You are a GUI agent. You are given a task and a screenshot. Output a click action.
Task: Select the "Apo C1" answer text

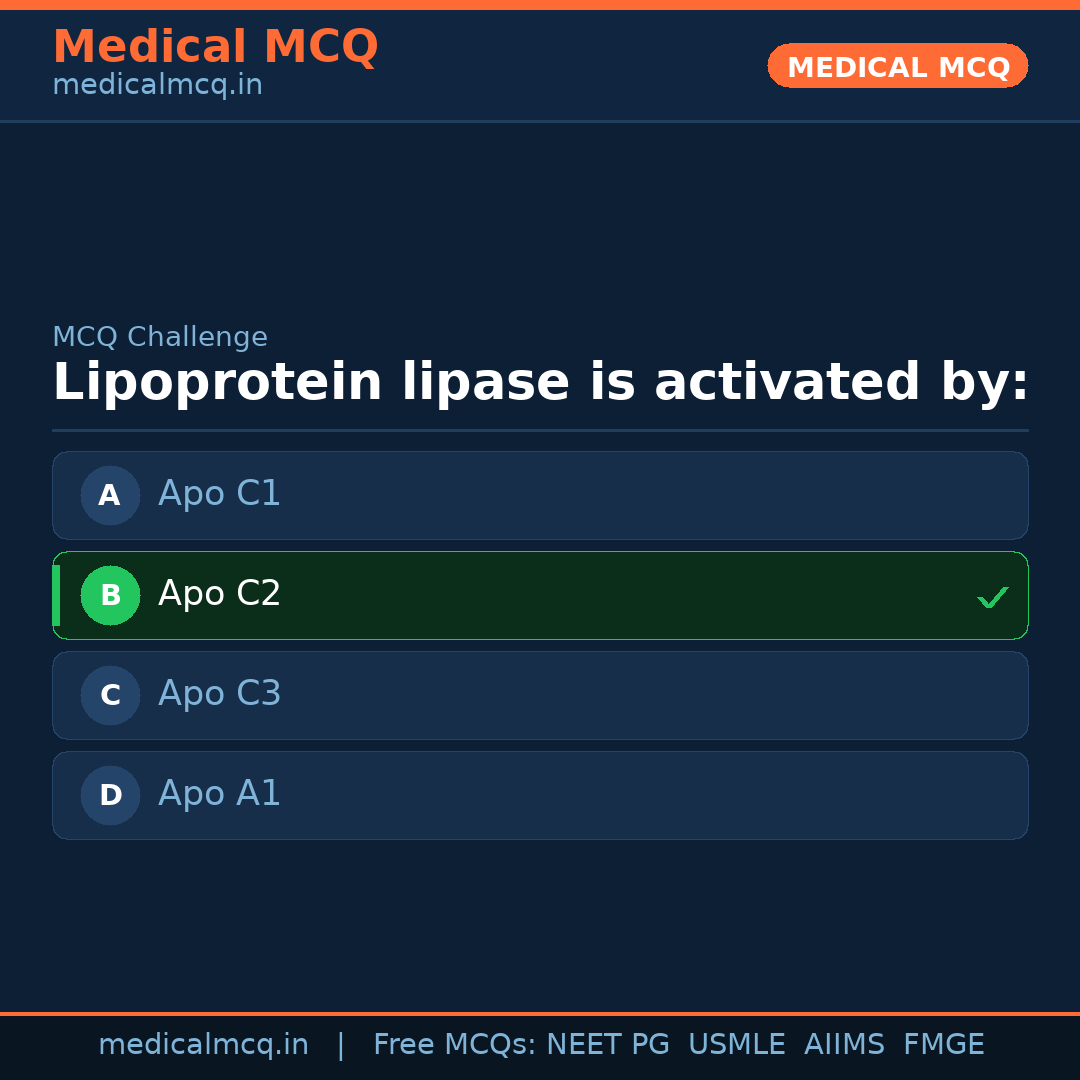click(x=219, y=494)
